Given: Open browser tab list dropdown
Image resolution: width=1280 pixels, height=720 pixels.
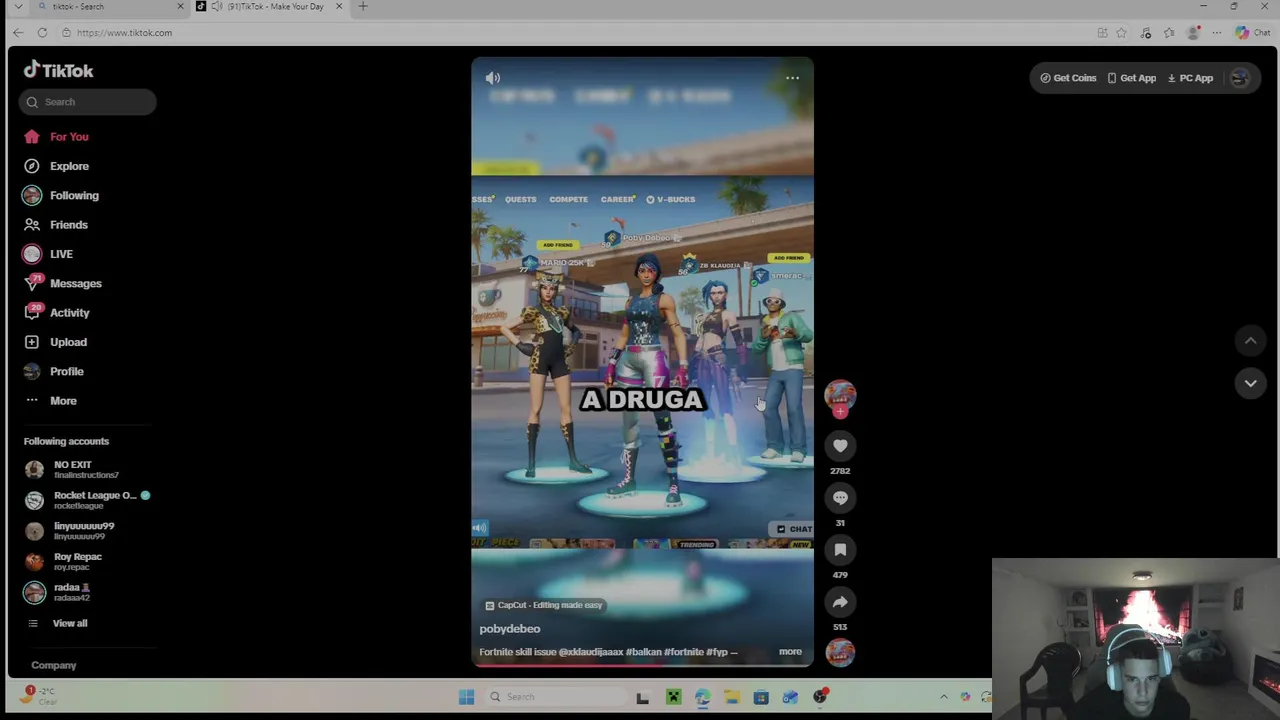Looking at the screenshot, I should tap(18, 7).
